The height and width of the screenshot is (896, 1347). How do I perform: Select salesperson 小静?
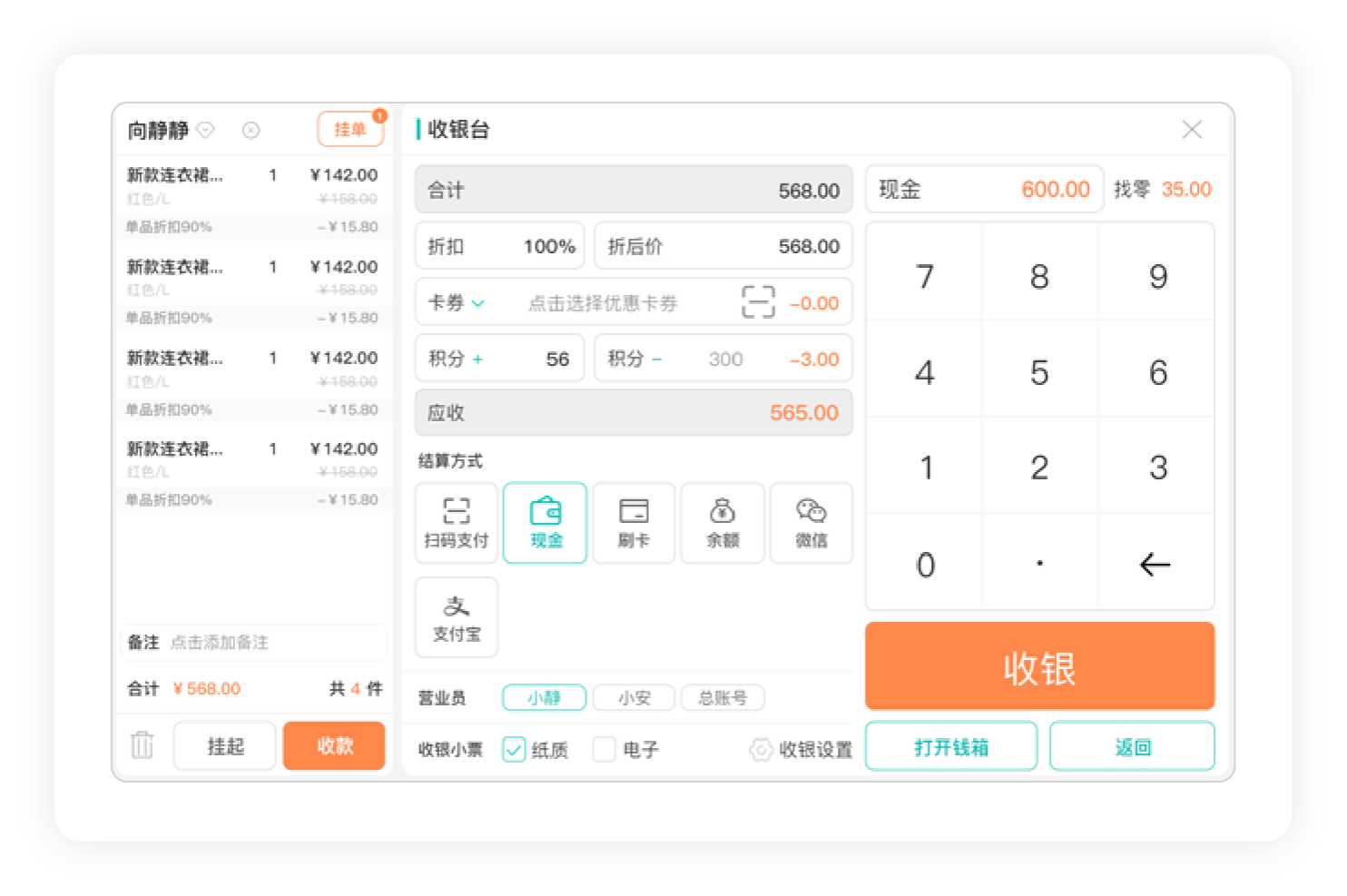click(x=545, y=697)
